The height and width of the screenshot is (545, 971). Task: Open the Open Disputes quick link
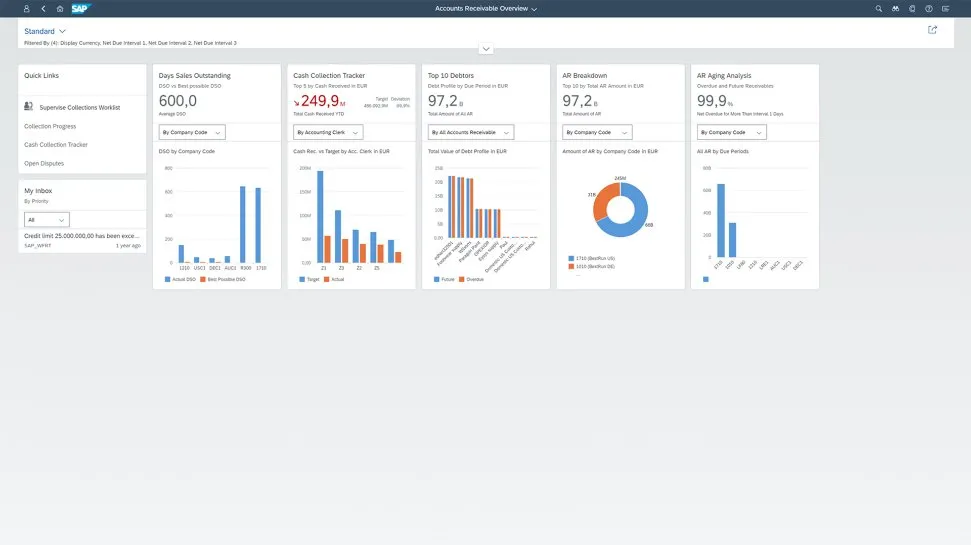(x=45, y=163)
